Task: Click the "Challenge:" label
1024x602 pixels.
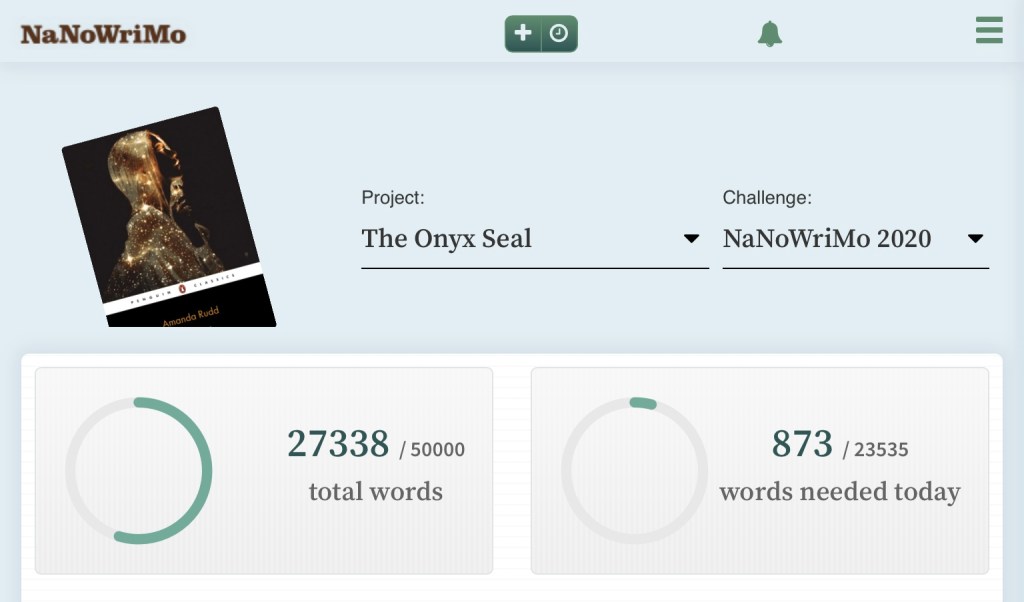Action: pos(767,198)
